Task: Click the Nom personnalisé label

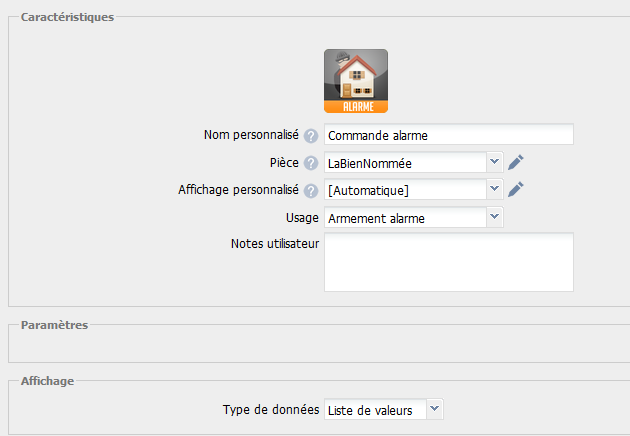Action: (x=251, y=135)
